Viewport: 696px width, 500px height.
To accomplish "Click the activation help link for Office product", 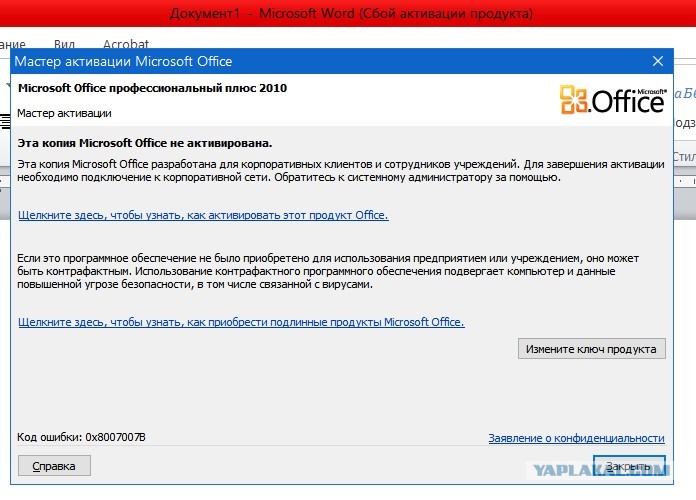I will point(203,215).
